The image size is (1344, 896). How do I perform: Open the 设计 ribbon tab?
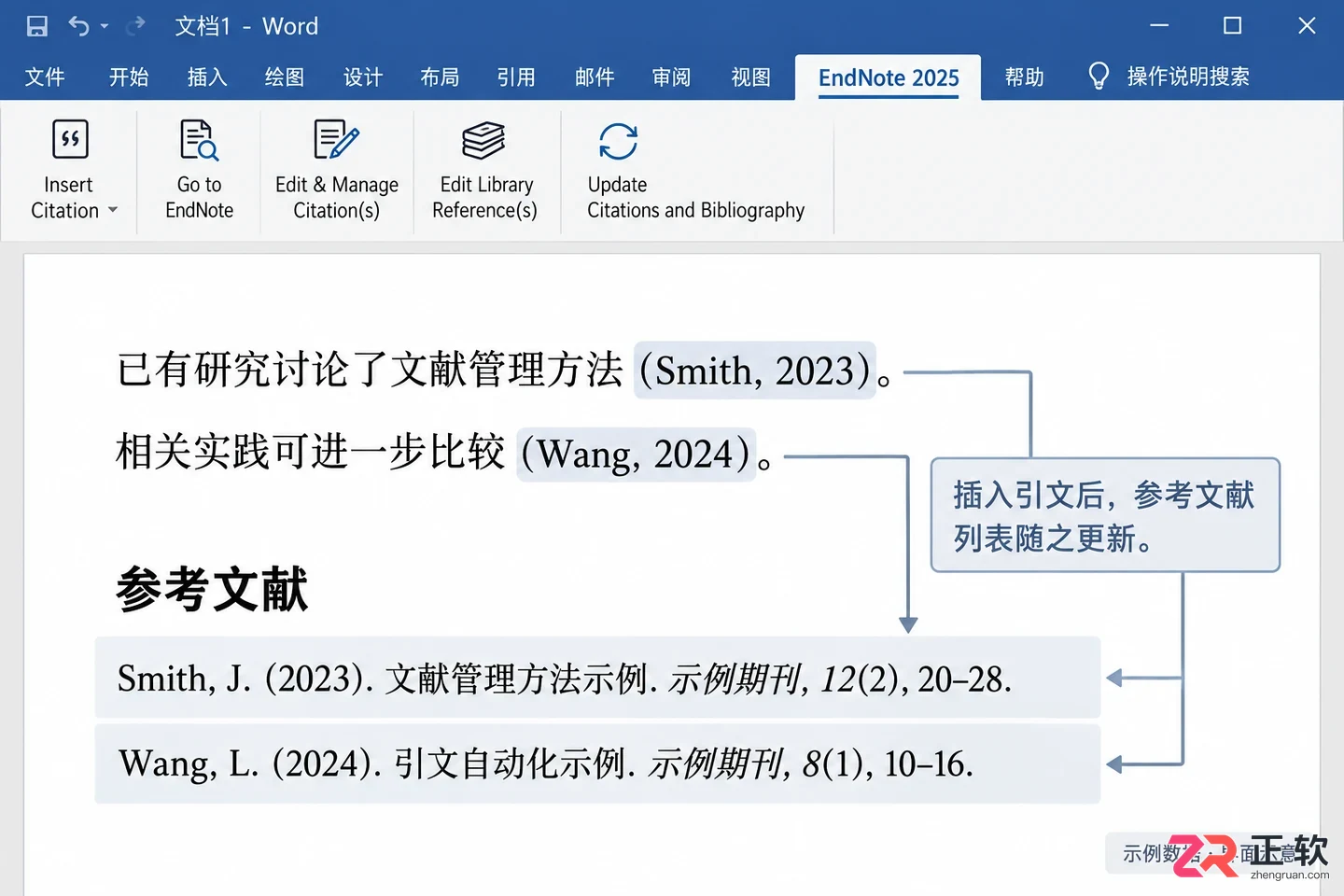click(363, 77)
